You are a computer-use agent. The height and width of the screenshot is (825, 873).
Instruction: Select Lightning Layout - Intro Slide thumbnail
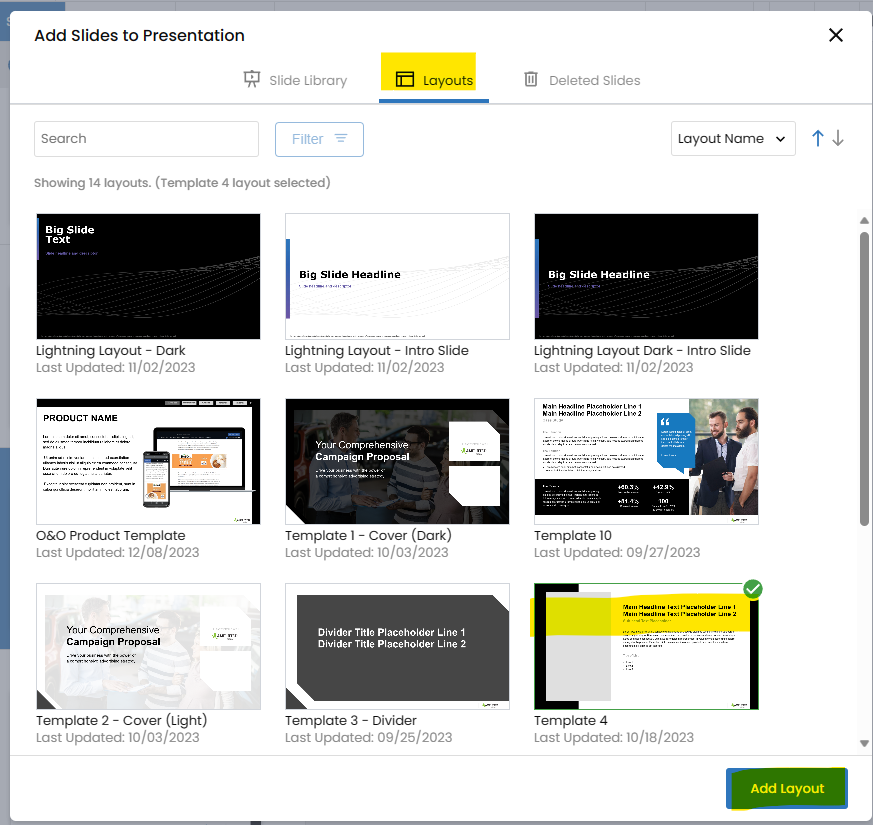pos(397,276)
